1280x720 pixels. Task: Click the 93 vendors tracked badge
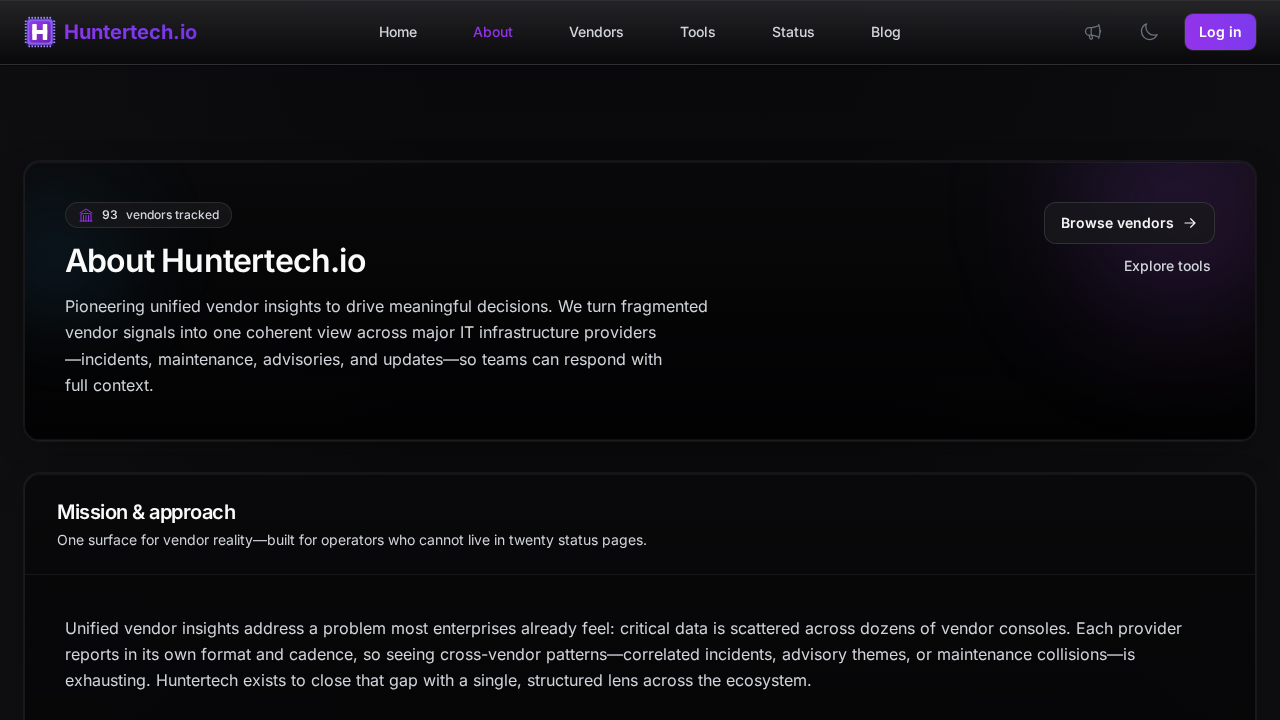(160, 215)
